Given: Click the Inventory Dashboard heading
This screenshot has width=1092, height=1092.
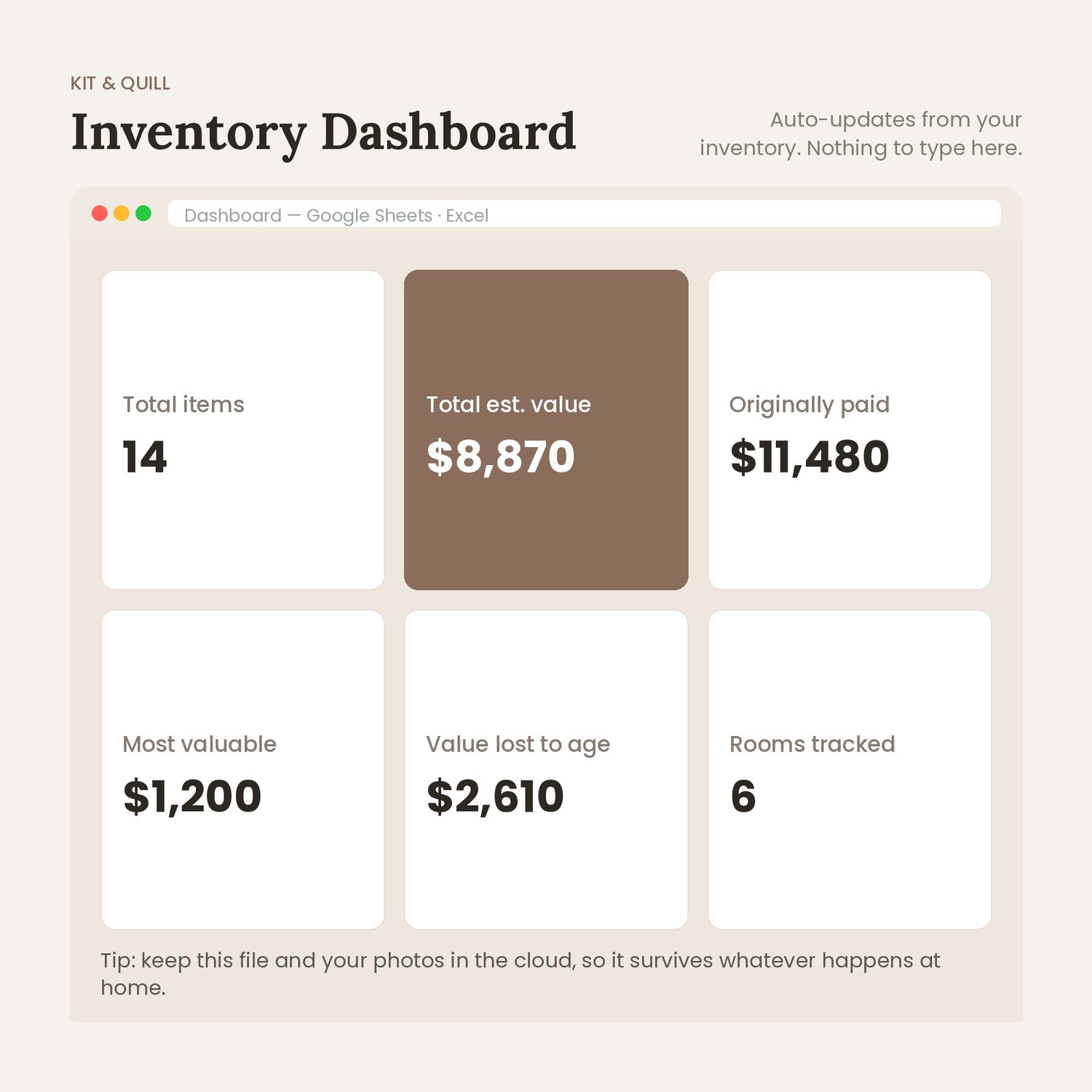Looking at the screenshot, I should click(x=323, y=133).
